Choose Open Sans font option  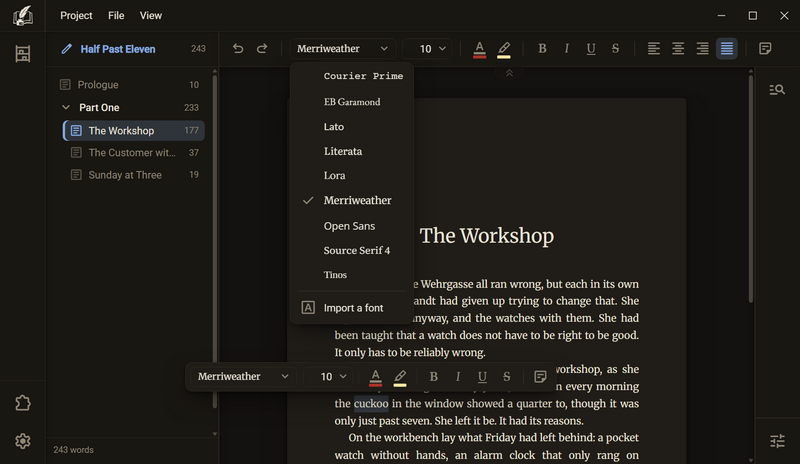click(x=352, y=226)
